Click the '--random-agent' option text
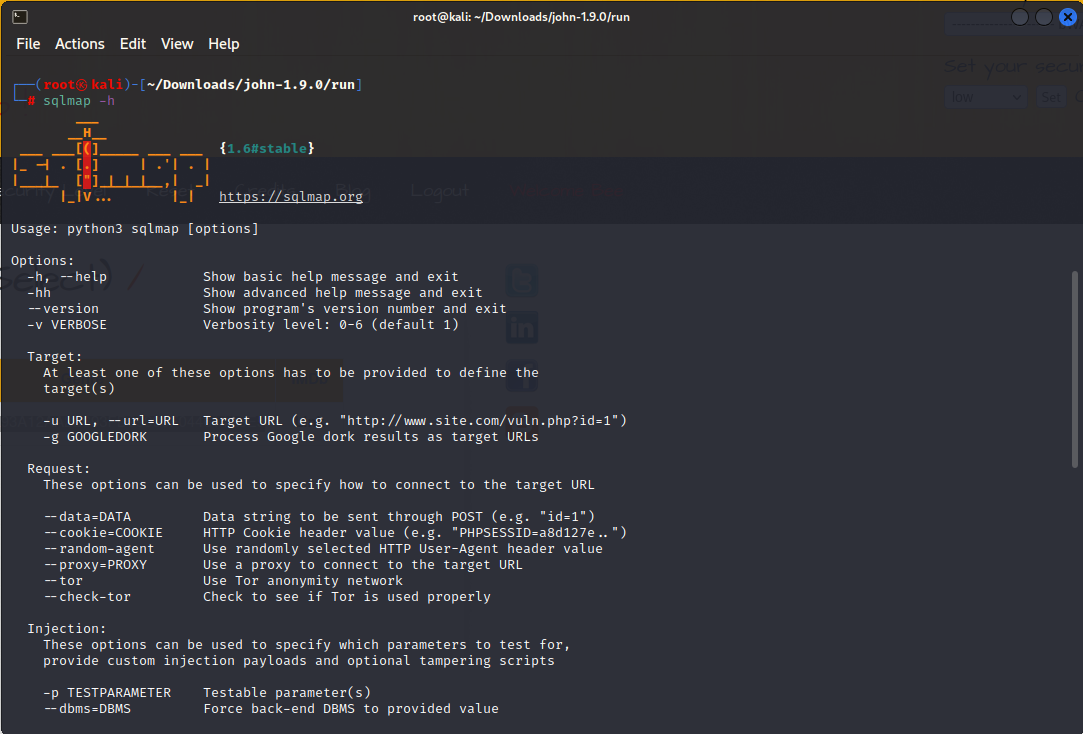 (99, 549)
